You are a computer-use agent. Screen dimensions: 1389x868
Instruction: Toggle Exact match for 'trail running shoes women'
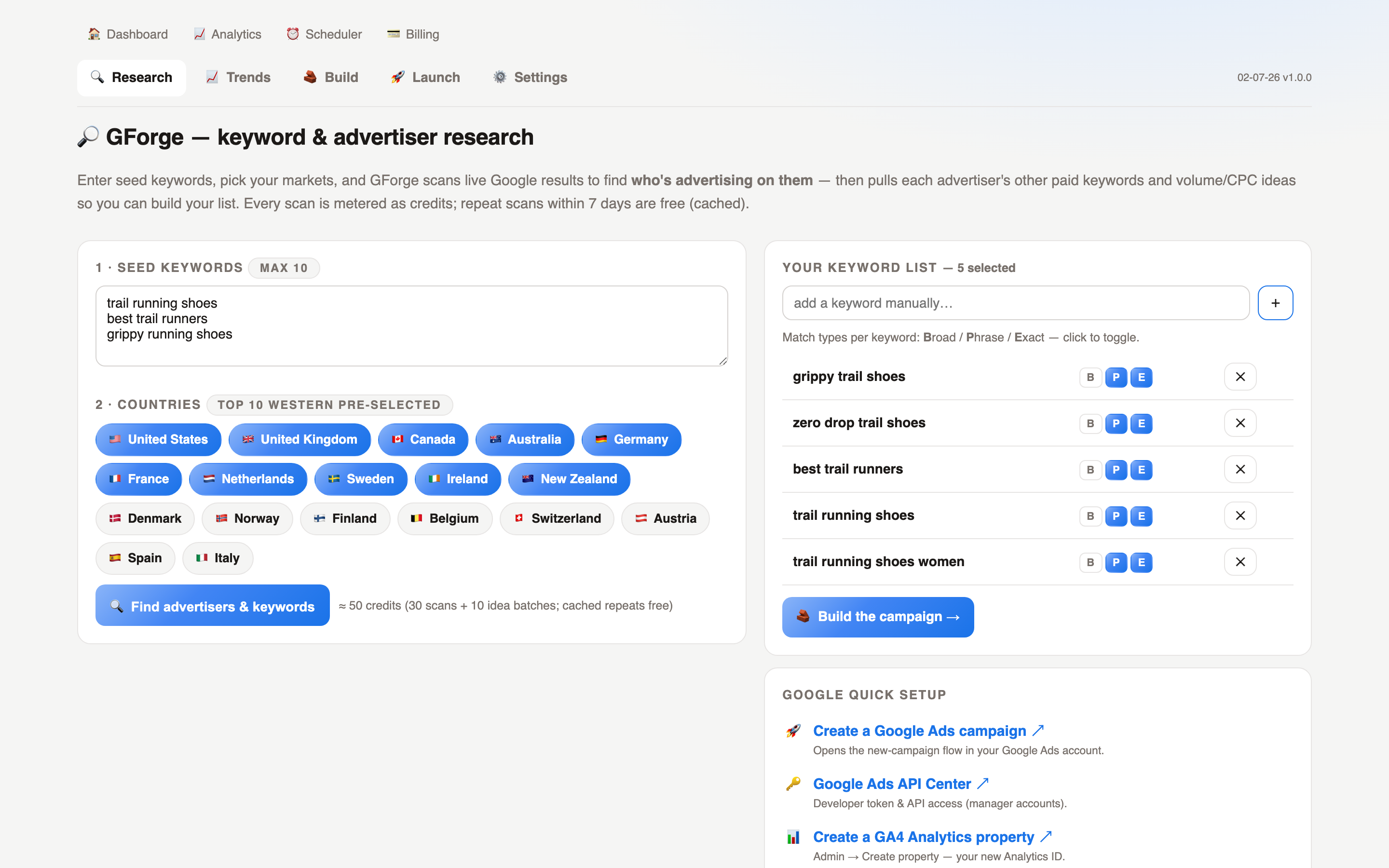point(1141,563)
